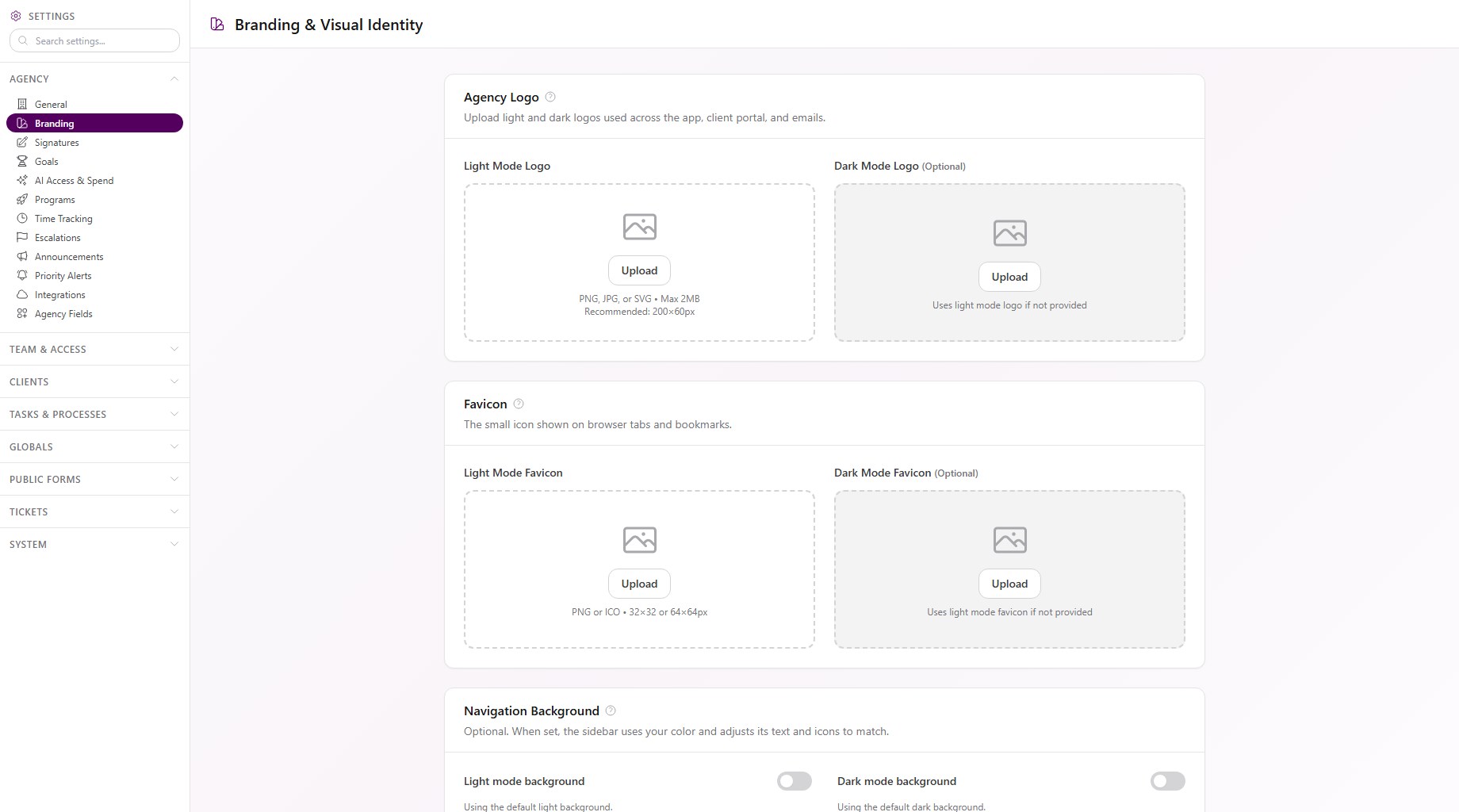This screenshot has width=1459, height=812.
Task: Select the active Branding sidebar item
Action: click(94, 123)
